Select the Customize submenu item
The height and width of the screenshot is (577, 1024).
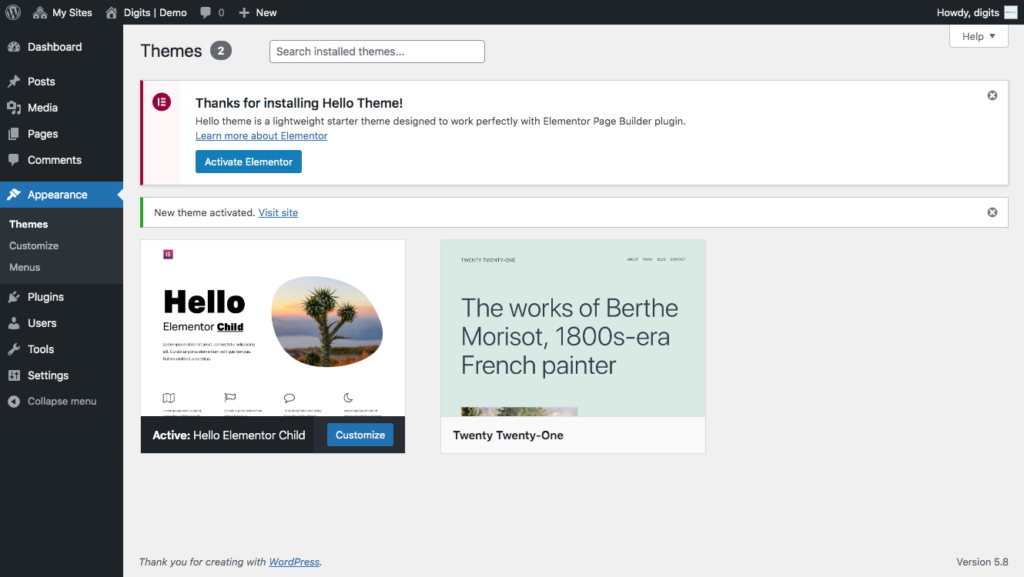coord(34,245)
